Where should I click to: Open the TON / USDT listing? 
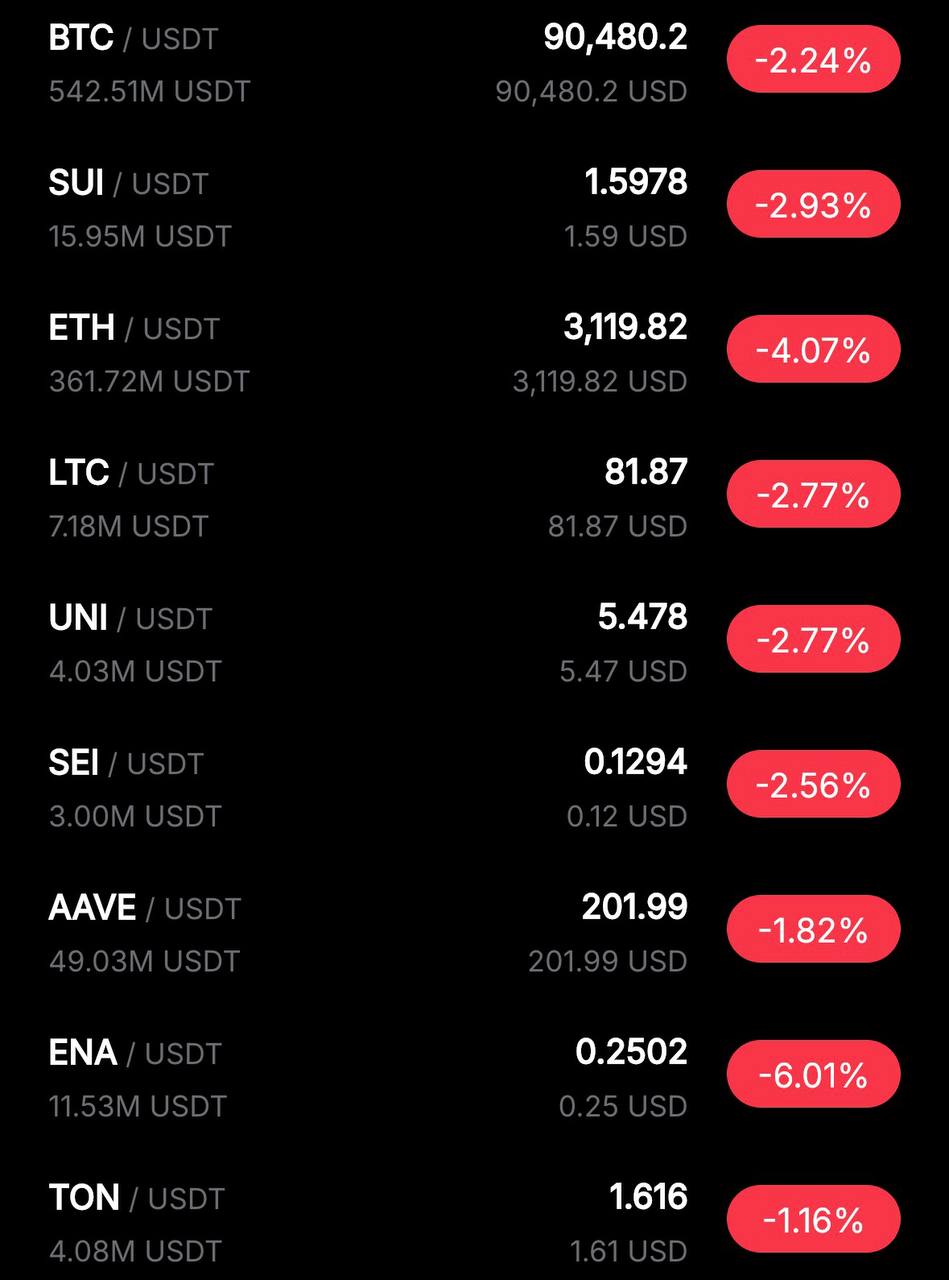(x=136, y=1198)
